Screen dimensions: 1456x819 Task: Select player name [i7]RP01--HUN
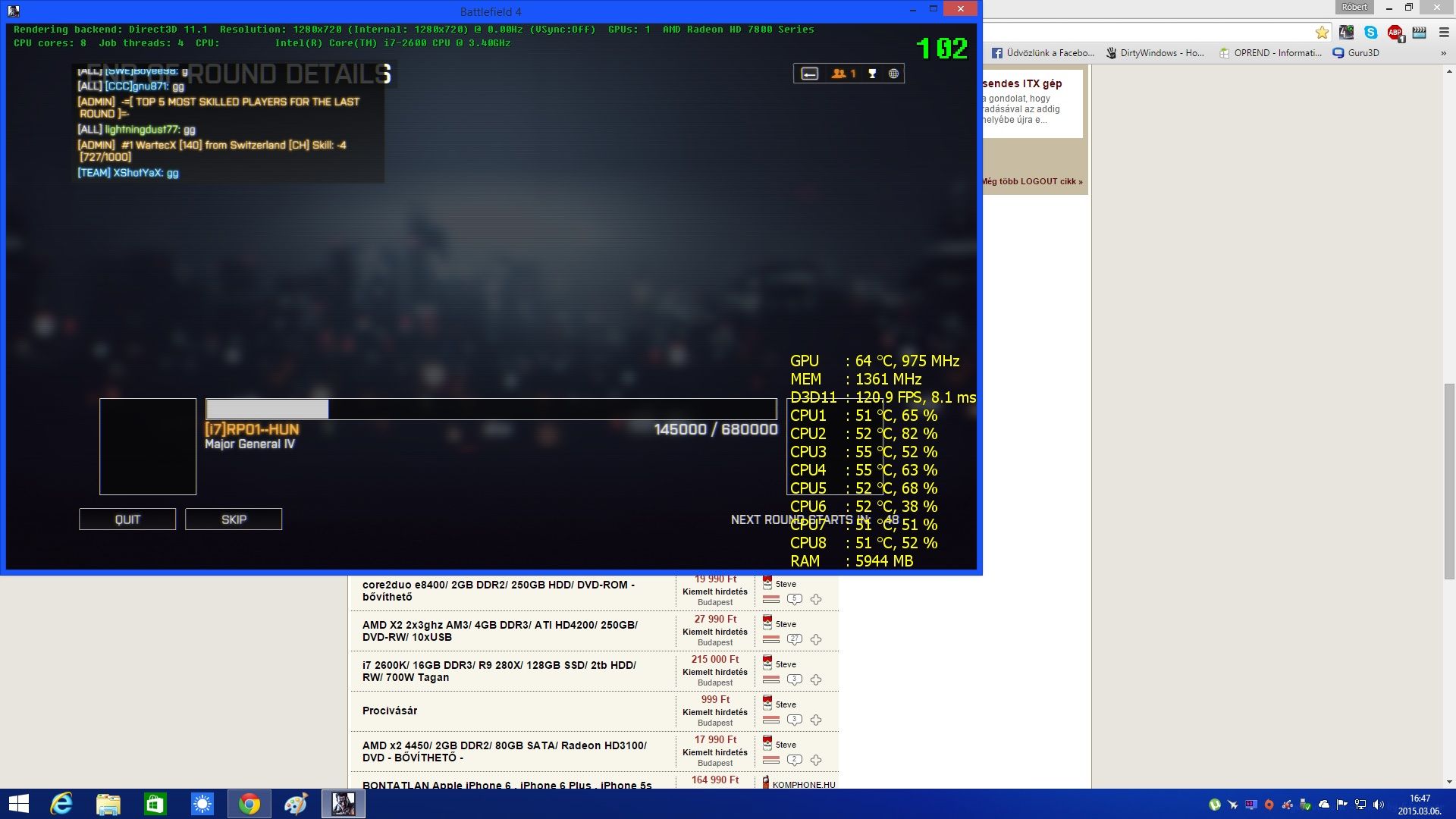coord(252,429)
